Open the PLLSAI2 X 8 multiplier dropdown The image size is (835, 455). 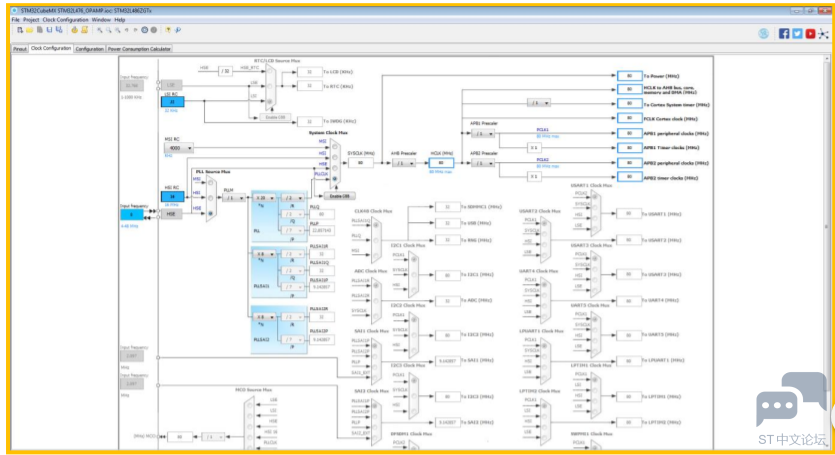pyautogui.click(x=264, y=317)
